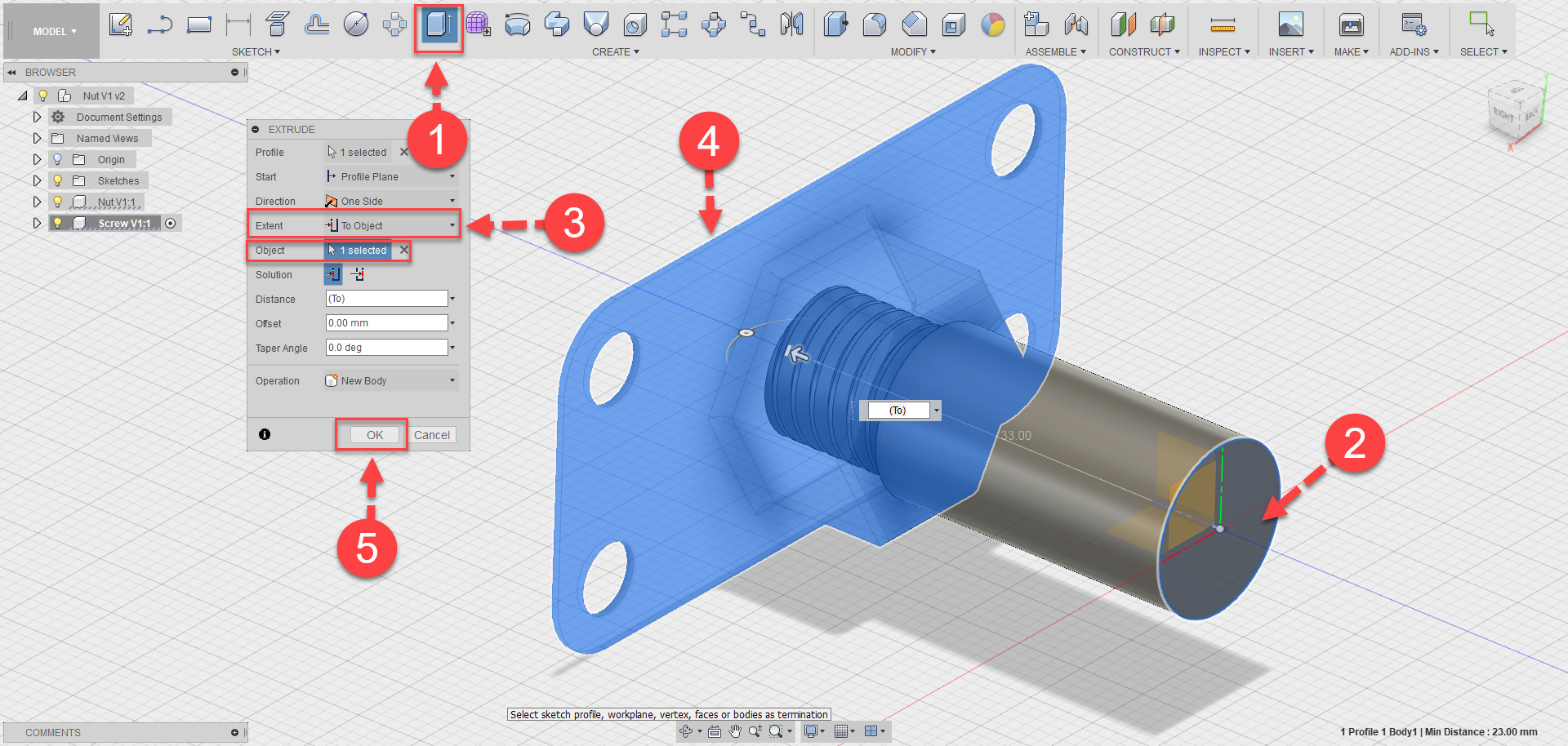Toggle Screw V1:1 visibility lightbulb
Image resolution: width=1568 pixels, height=746 pixels.
click(x=57, y=223)
